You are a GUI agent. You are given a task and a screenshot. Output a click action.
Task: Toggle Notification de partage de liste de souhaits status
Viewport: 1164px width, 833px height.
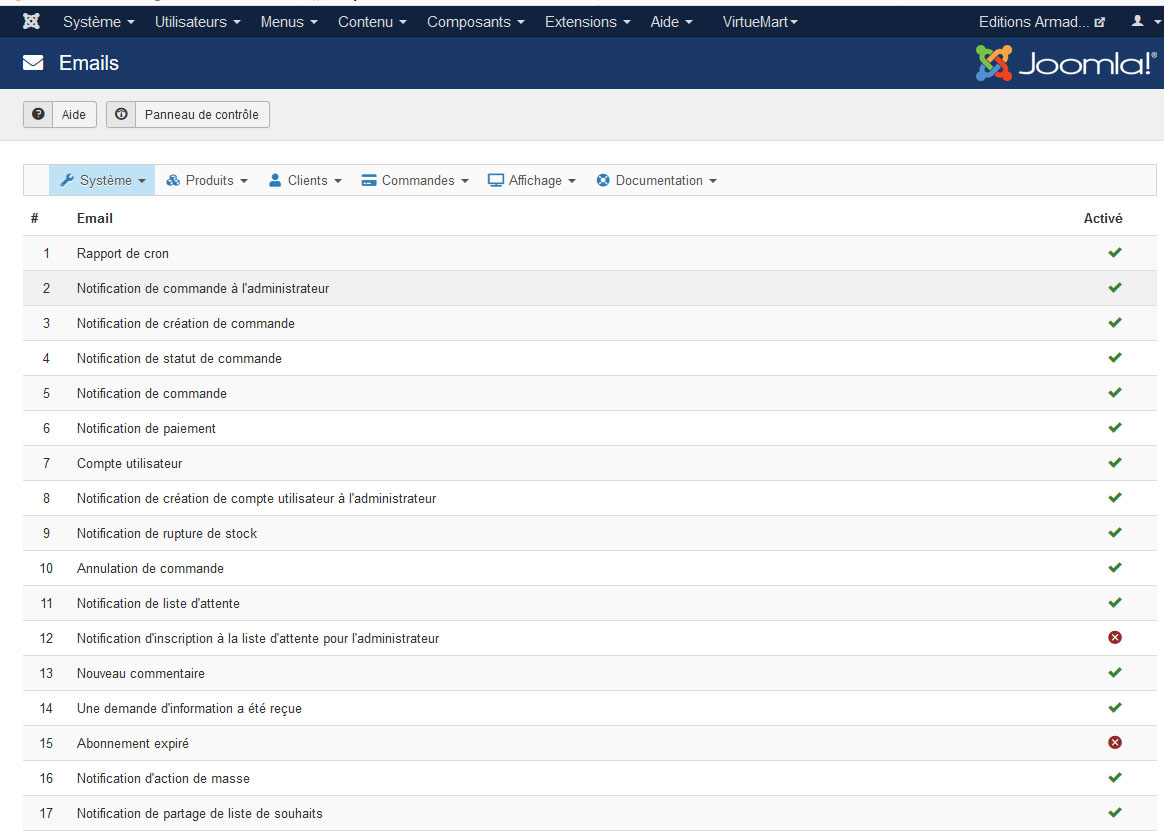1114,813
